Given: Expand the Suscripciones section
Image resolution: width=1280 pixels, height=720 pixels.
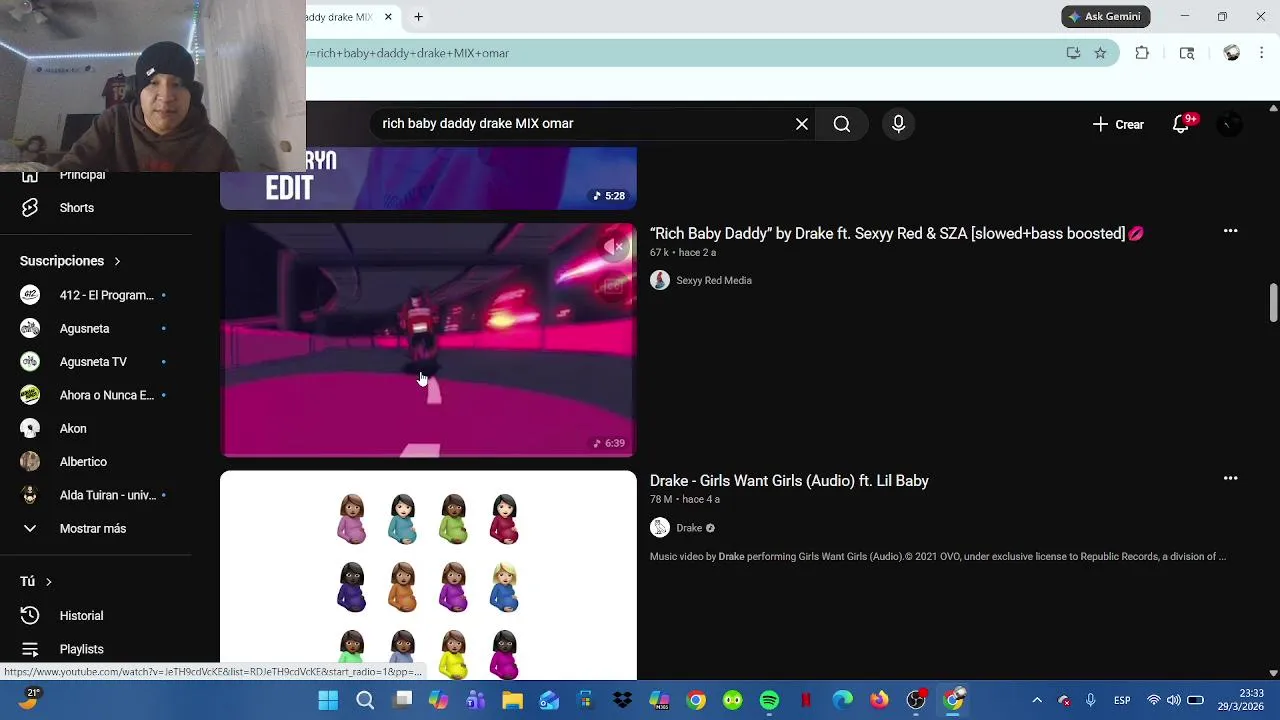Looking at the screenshot, I should (x=70, y=261).
